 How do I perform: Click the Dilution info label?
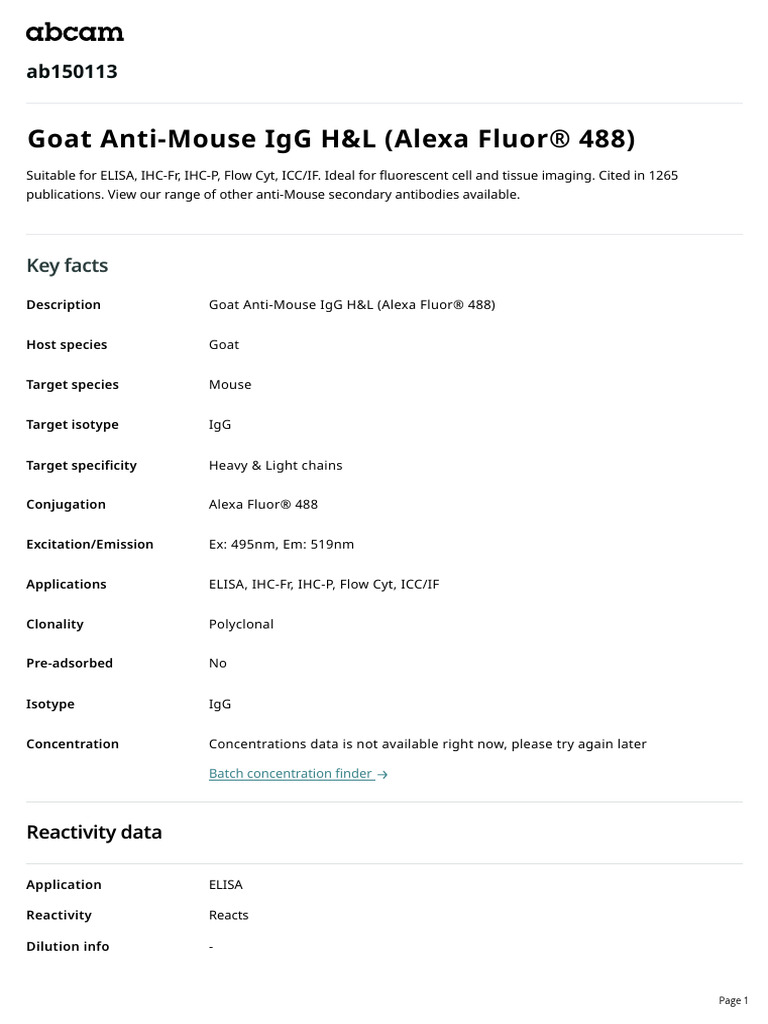click(68, 946)
